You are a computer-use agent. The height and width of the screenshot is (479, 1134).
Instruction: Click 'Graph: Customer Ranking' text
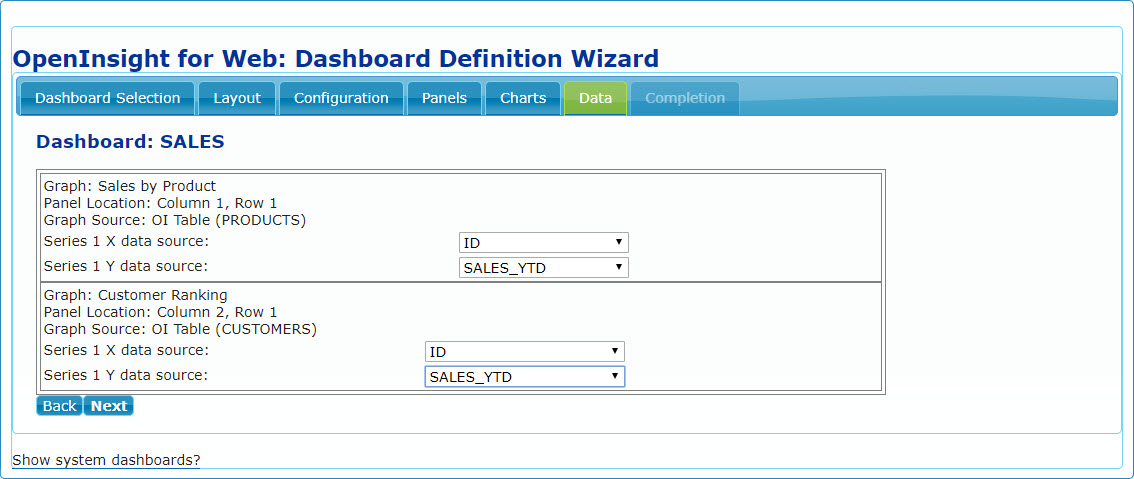(x=136, y=295)
